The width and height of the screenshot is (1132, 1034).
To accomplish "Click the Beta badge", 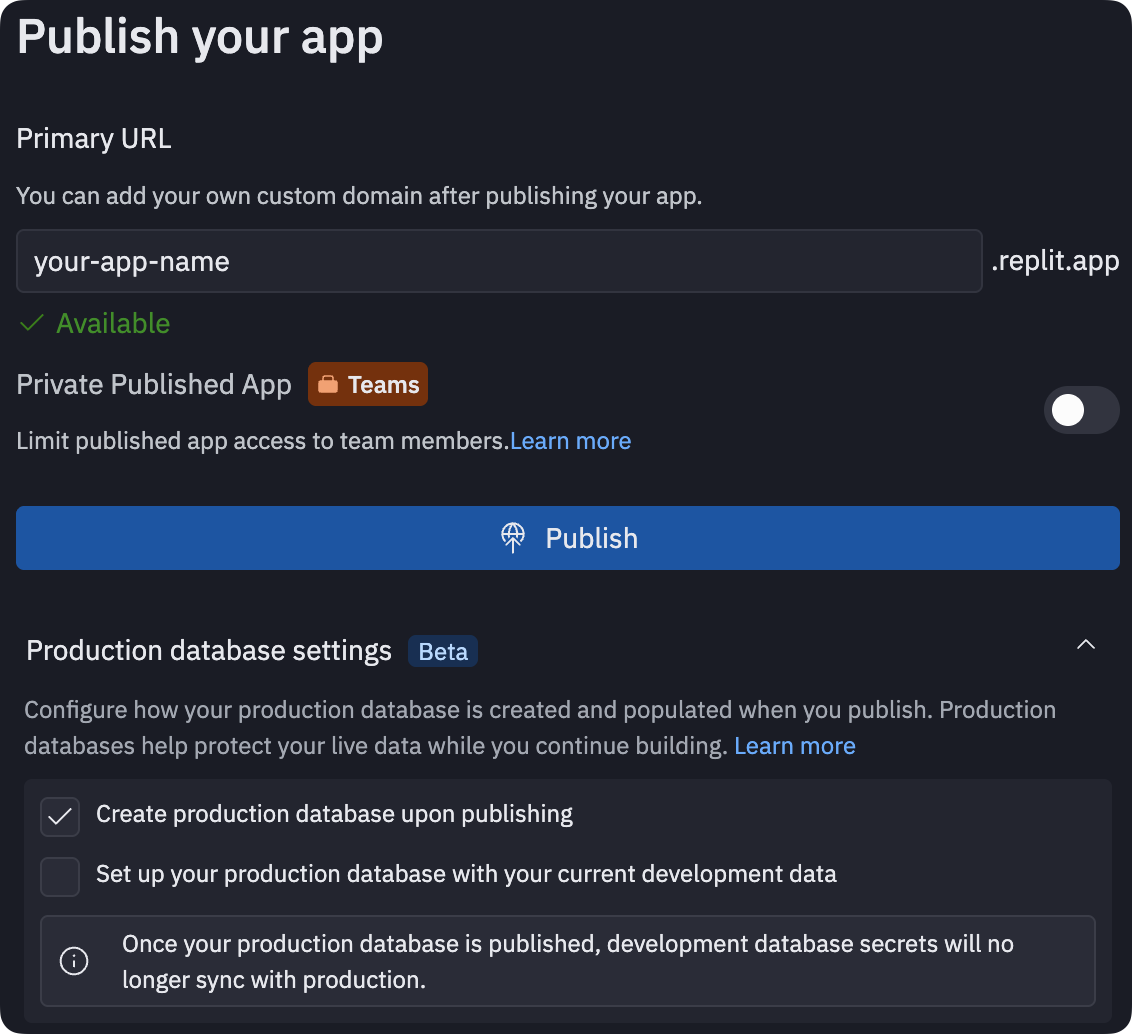I will (443, 652).
